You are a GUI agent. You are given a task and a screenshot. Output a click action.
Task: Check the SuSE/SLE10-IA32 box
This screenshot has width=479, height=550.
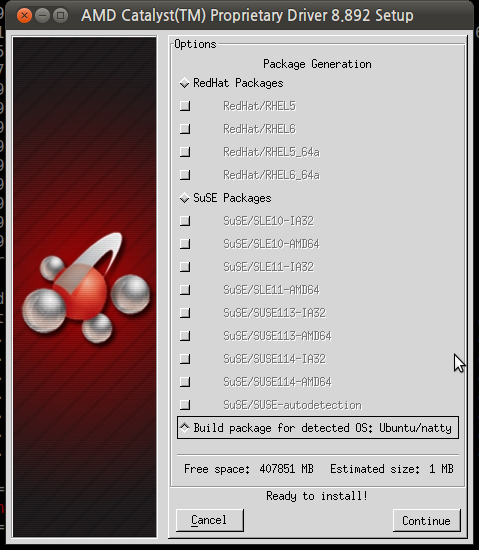pos(185,221)
